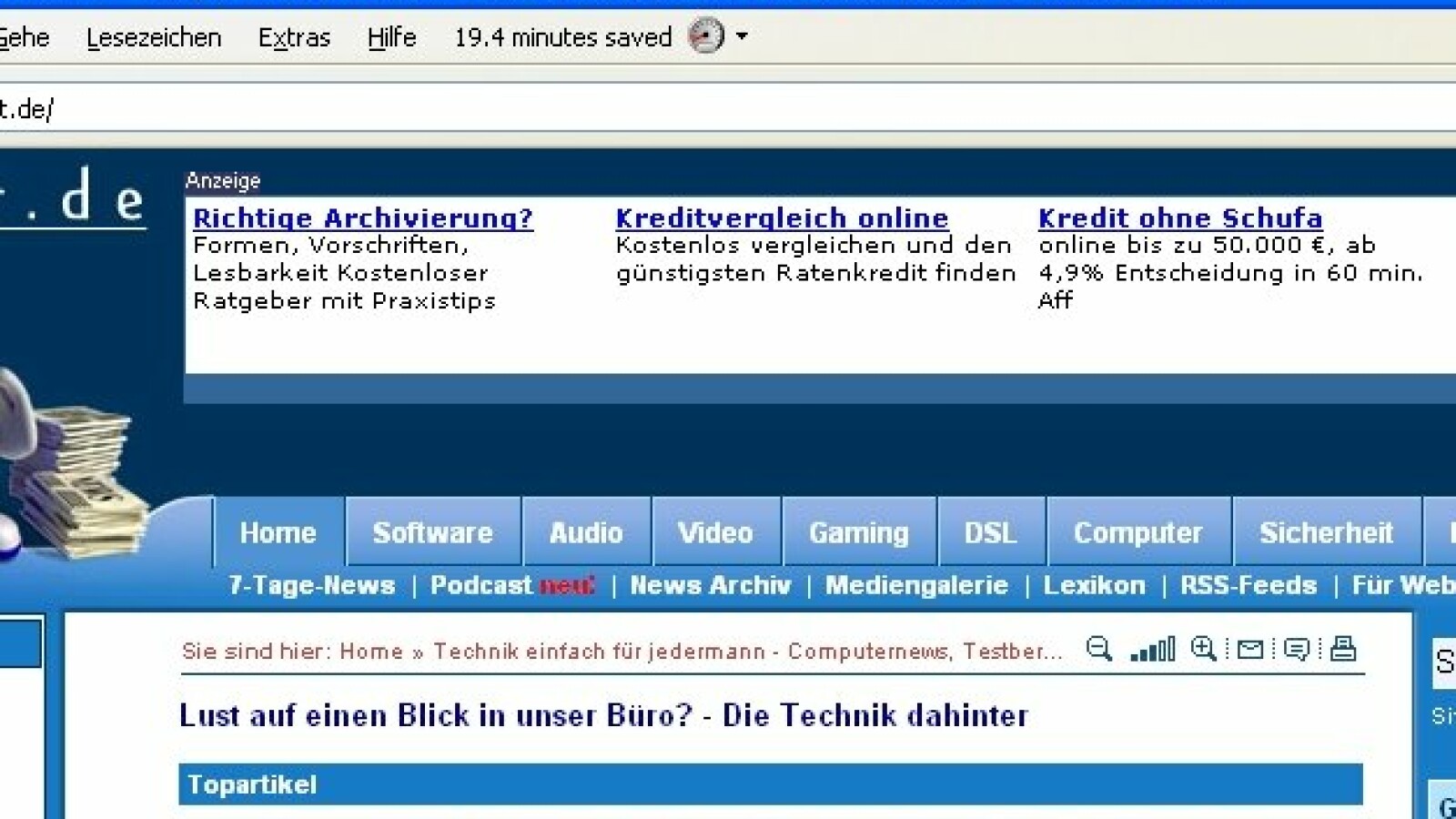The image size is (1456, 819).
Task: Click the Home breadcrumb link
Action: point(371,652)
